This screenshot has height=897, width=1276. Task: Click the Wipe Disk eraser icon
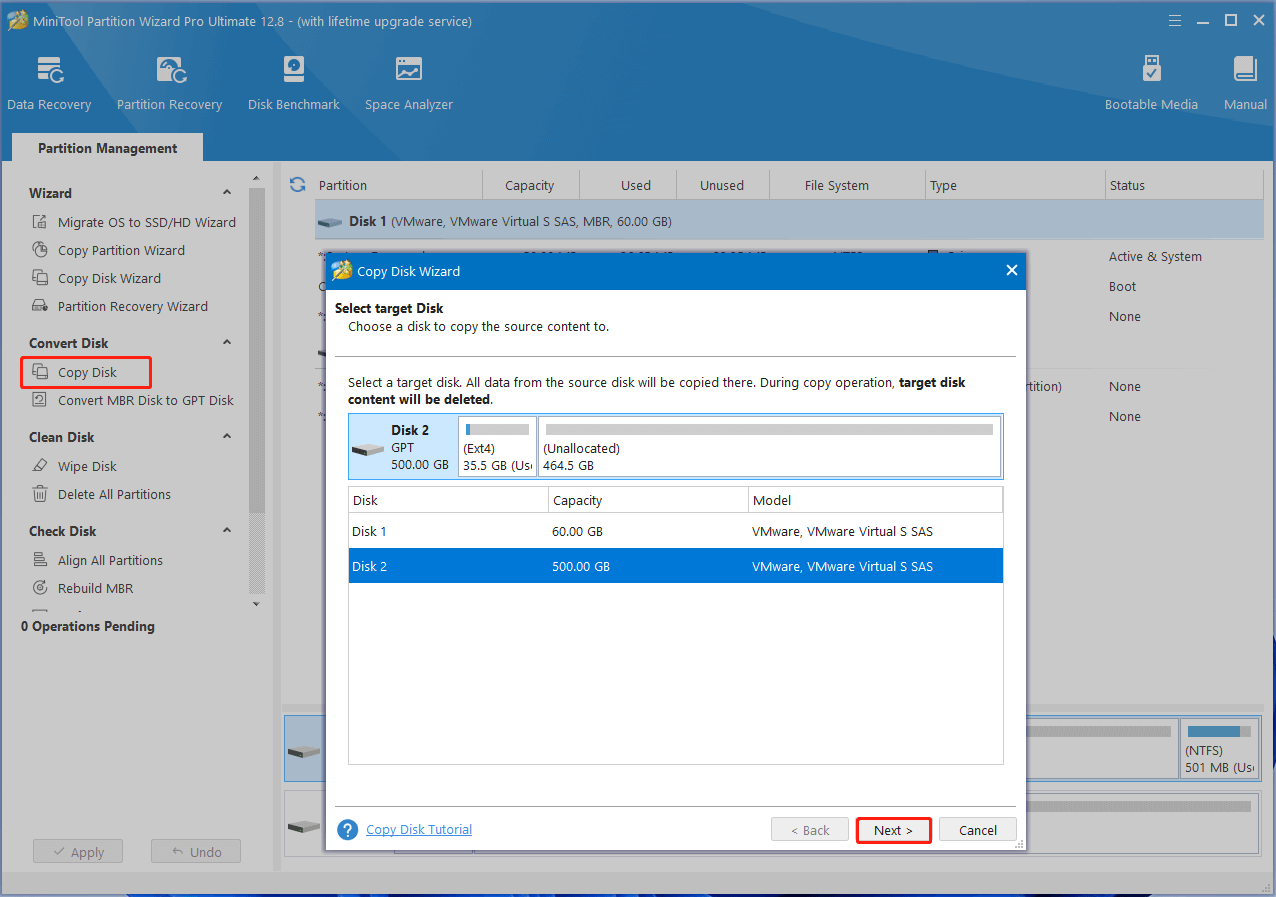[x=40, y=466]
